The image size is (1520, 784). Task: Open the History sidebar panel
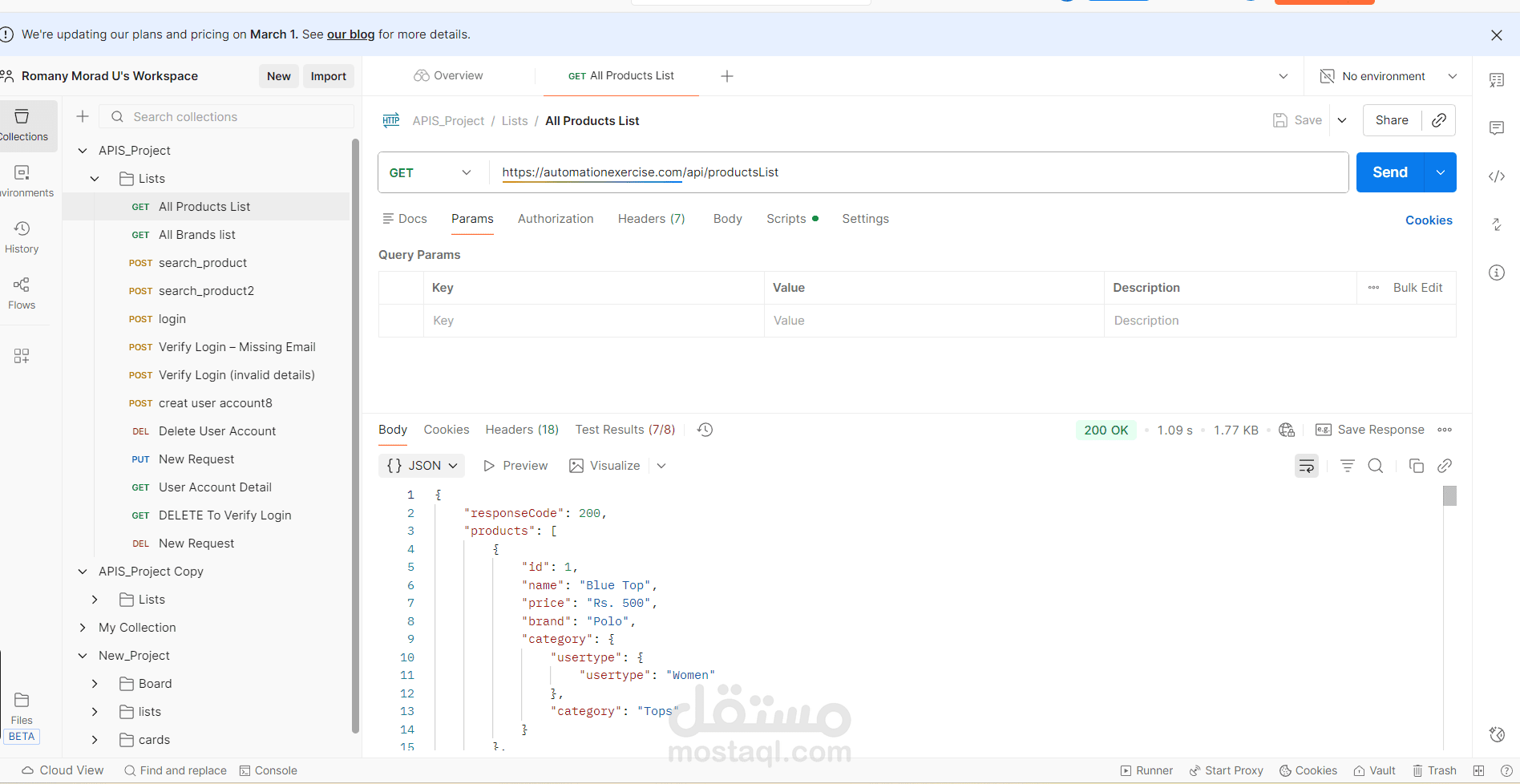22,237
